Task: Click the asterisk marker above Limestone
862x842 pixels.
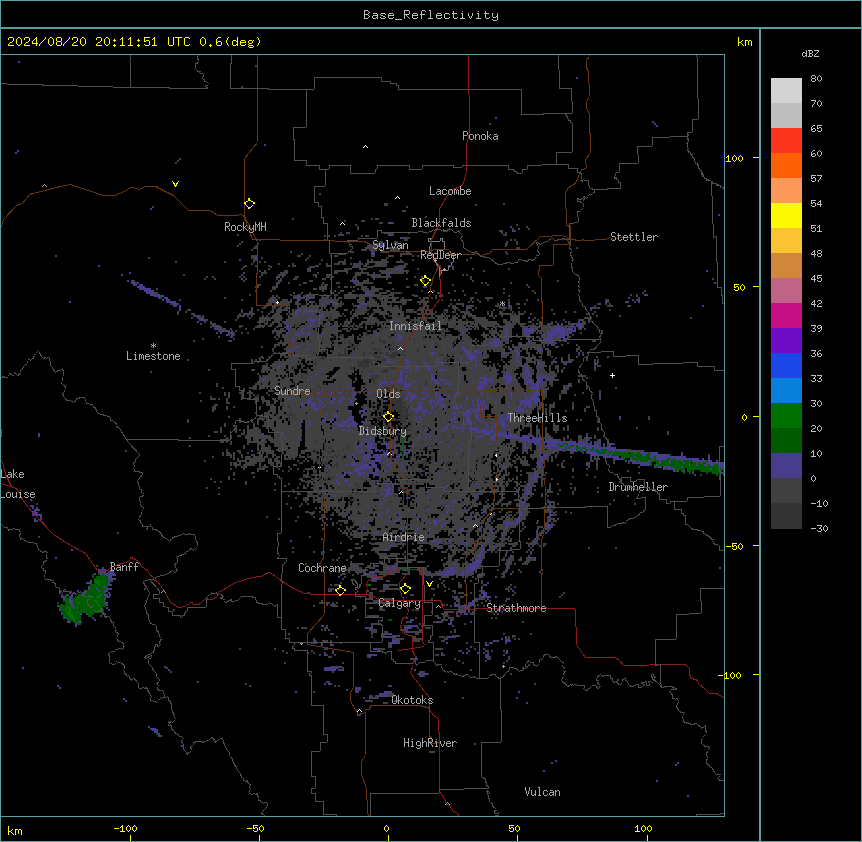Action: click(153, 346)
